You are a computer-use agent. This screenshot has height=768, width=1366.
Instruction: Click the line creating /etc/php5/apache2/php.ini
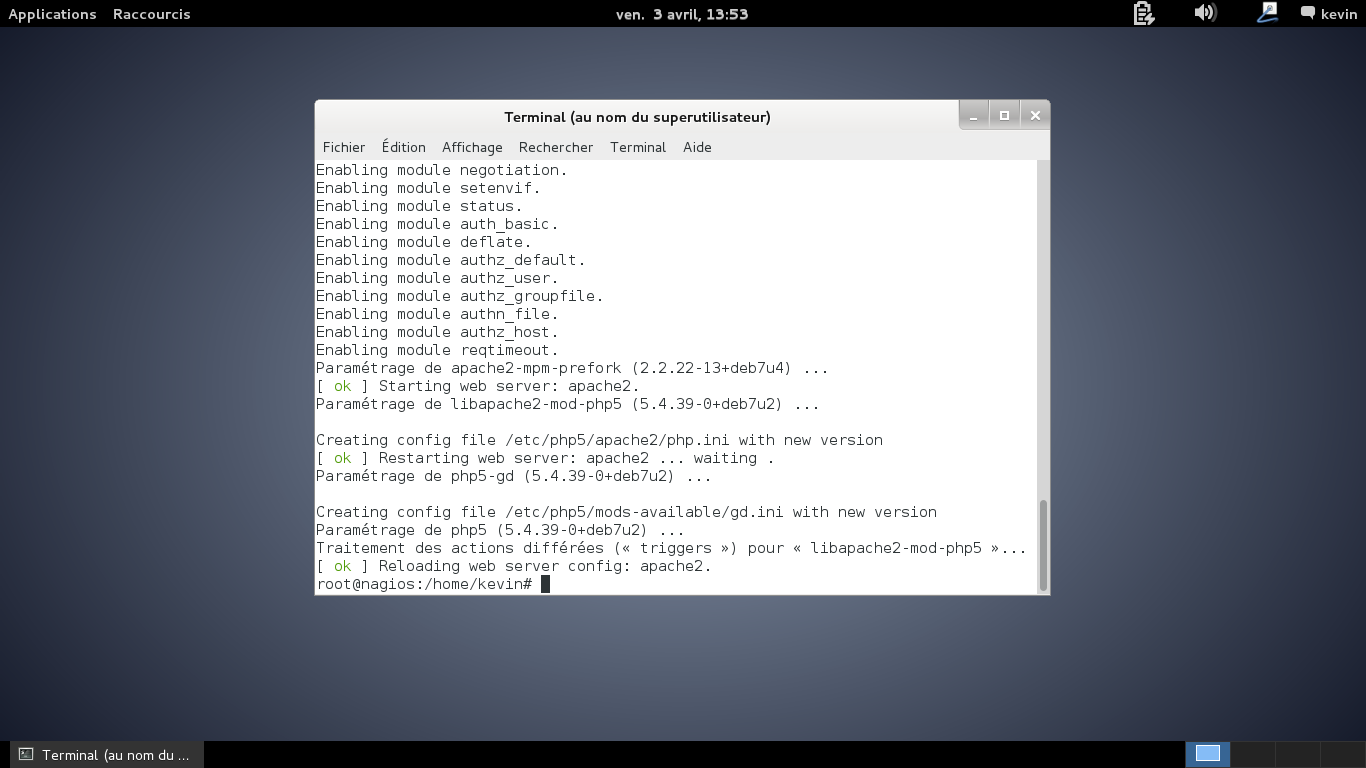599,440
